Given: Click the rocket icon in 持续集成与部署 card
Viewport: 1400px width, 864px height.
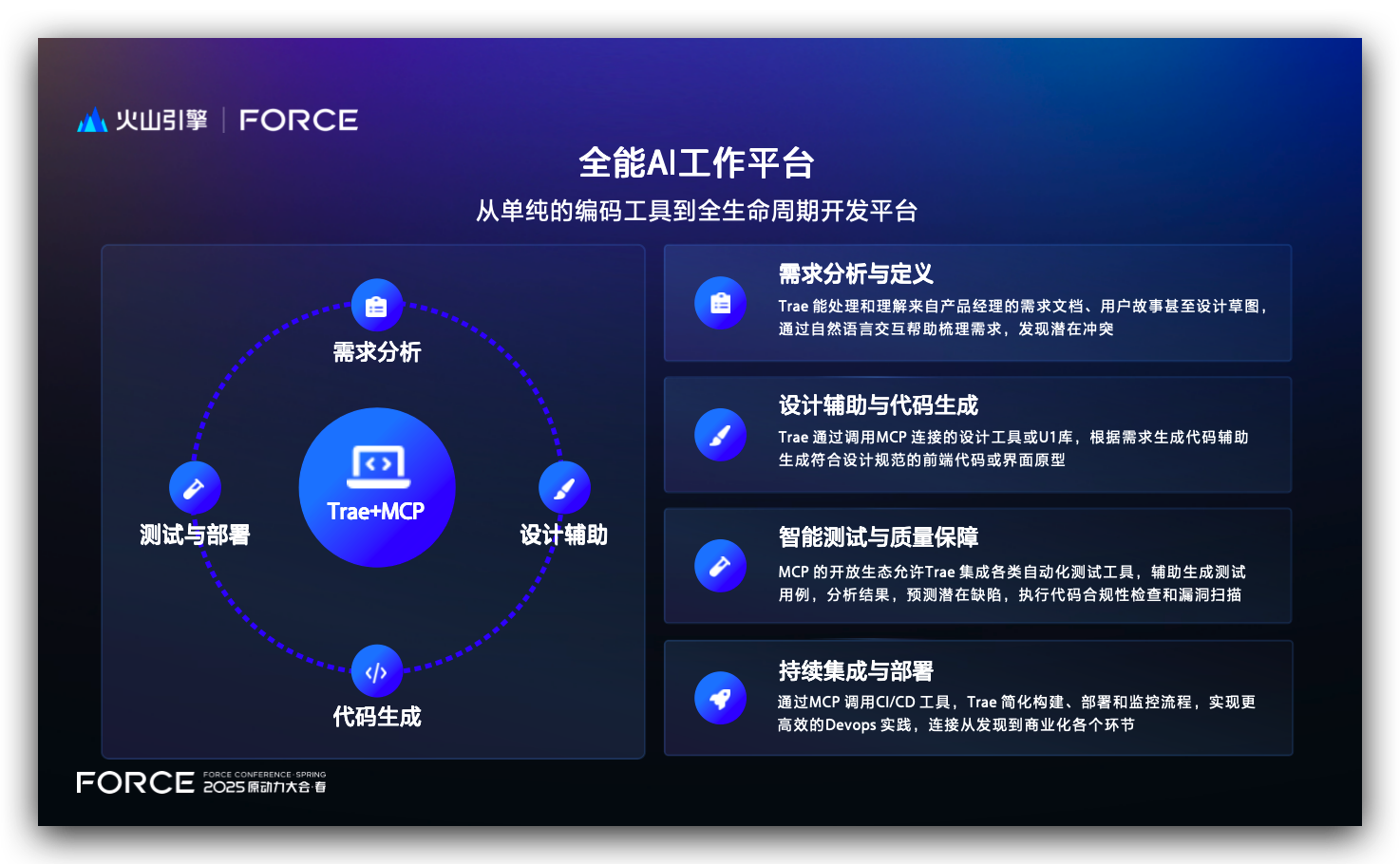Looking at the screenshot, I should tap(721, 698).
